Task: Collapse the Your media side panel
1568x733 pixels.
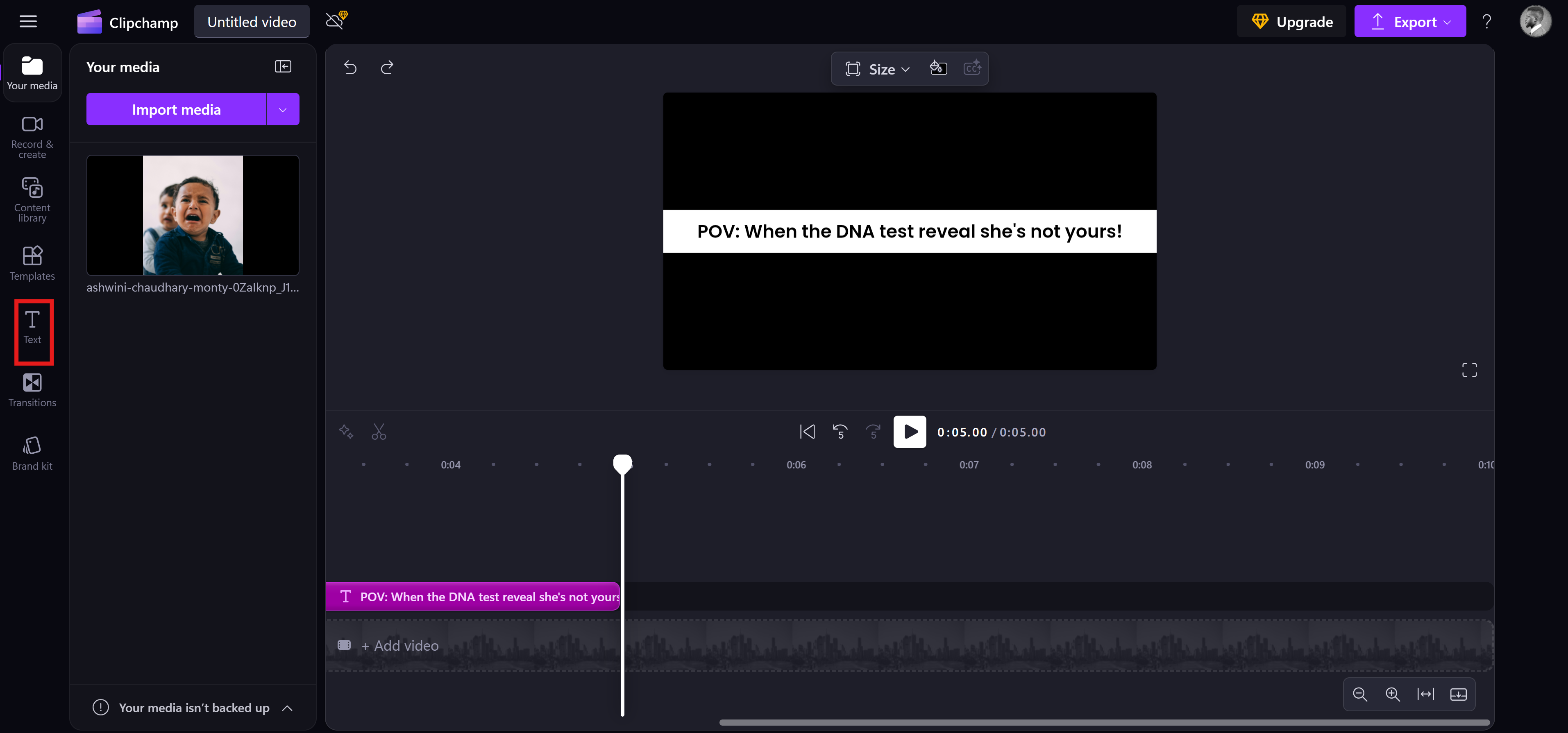Action: 283,67
